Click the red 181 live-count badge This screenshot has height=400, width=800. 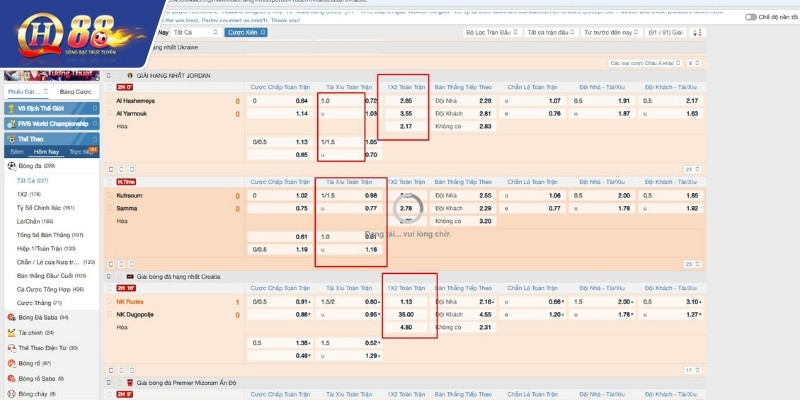[x=93, y=149]
